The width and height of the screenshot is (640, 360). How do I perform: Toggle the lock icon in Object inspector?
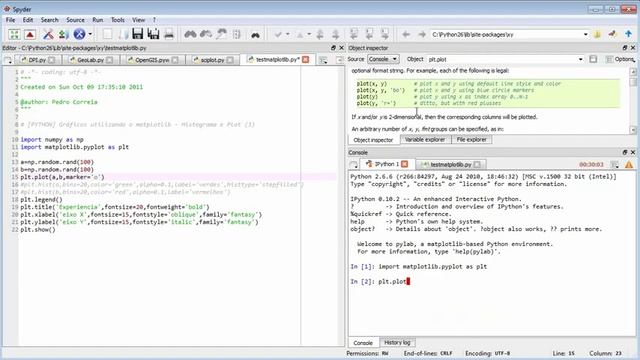(x=593, y=59)
